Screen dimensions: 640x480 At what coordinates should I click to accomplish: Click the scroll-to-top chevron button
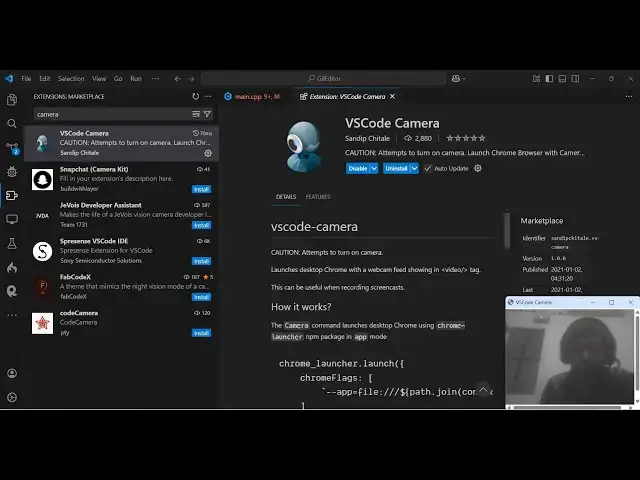483,390
